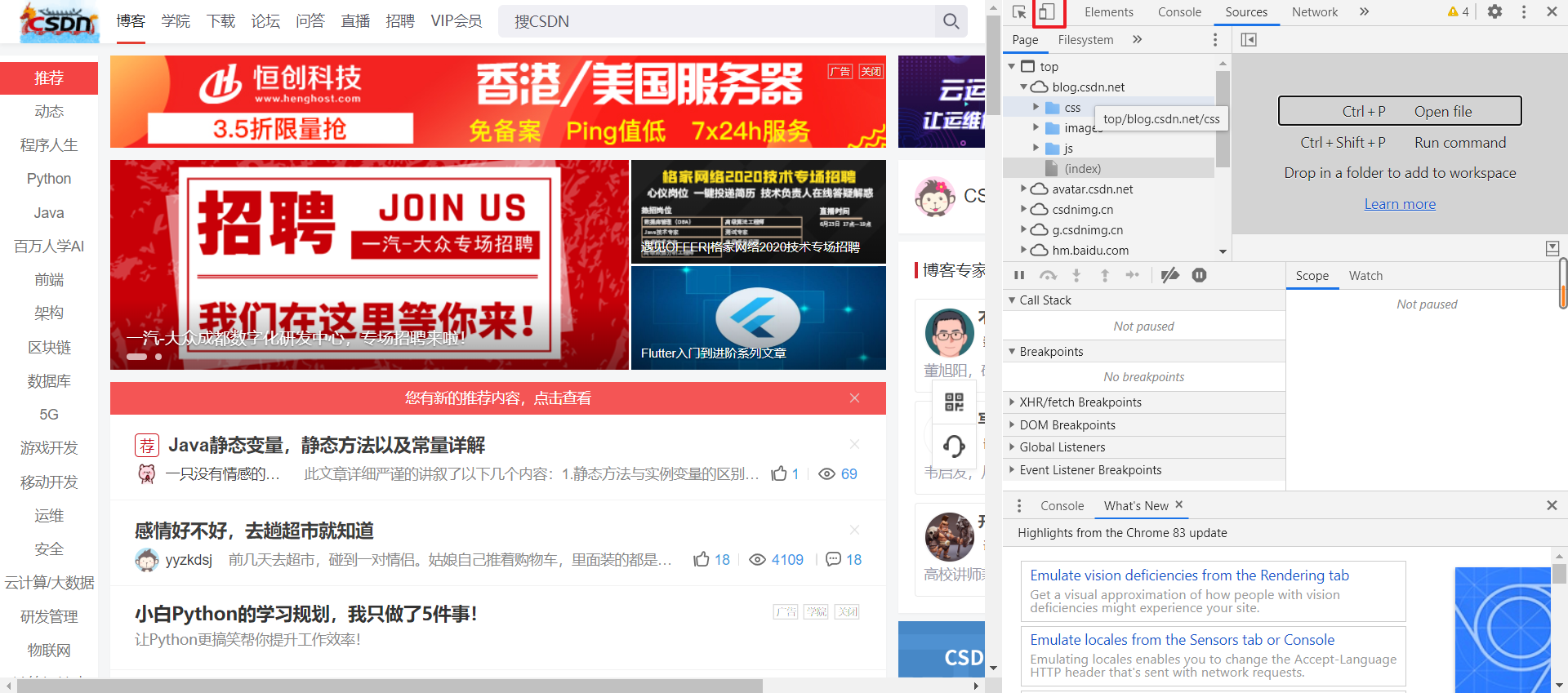Click the step into function icon
Image resolution: width=1568 pixels, height=693 pixels.
click(x=1076, y=275)
